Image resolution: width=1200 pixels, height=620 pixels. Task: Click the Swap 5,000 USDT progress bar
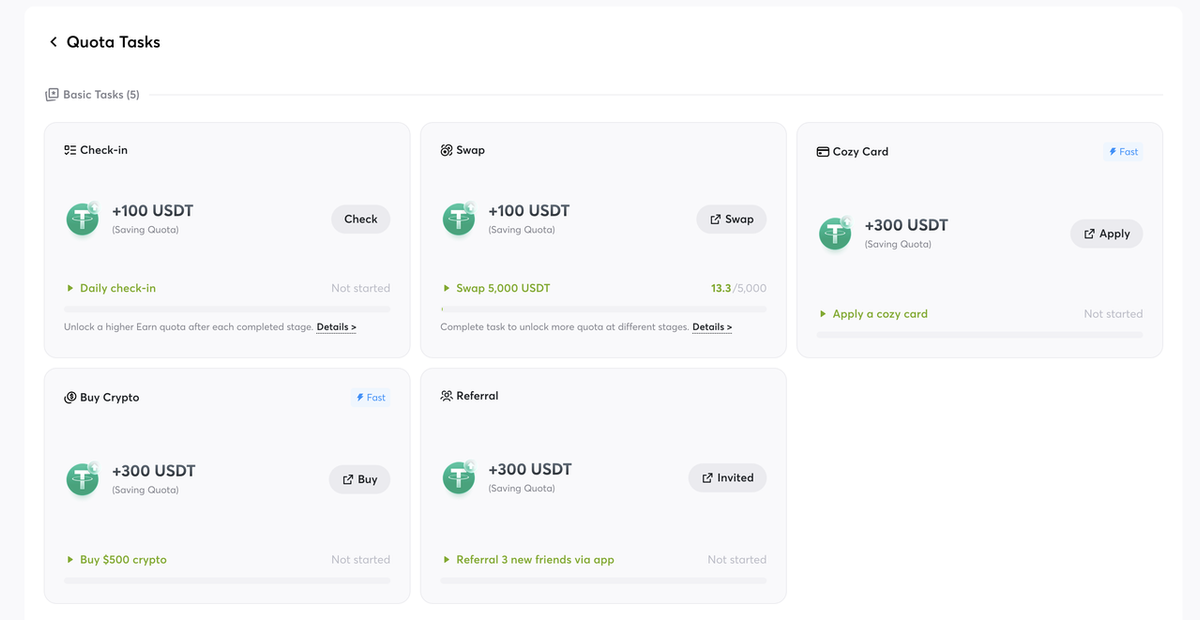click(604, 308)
